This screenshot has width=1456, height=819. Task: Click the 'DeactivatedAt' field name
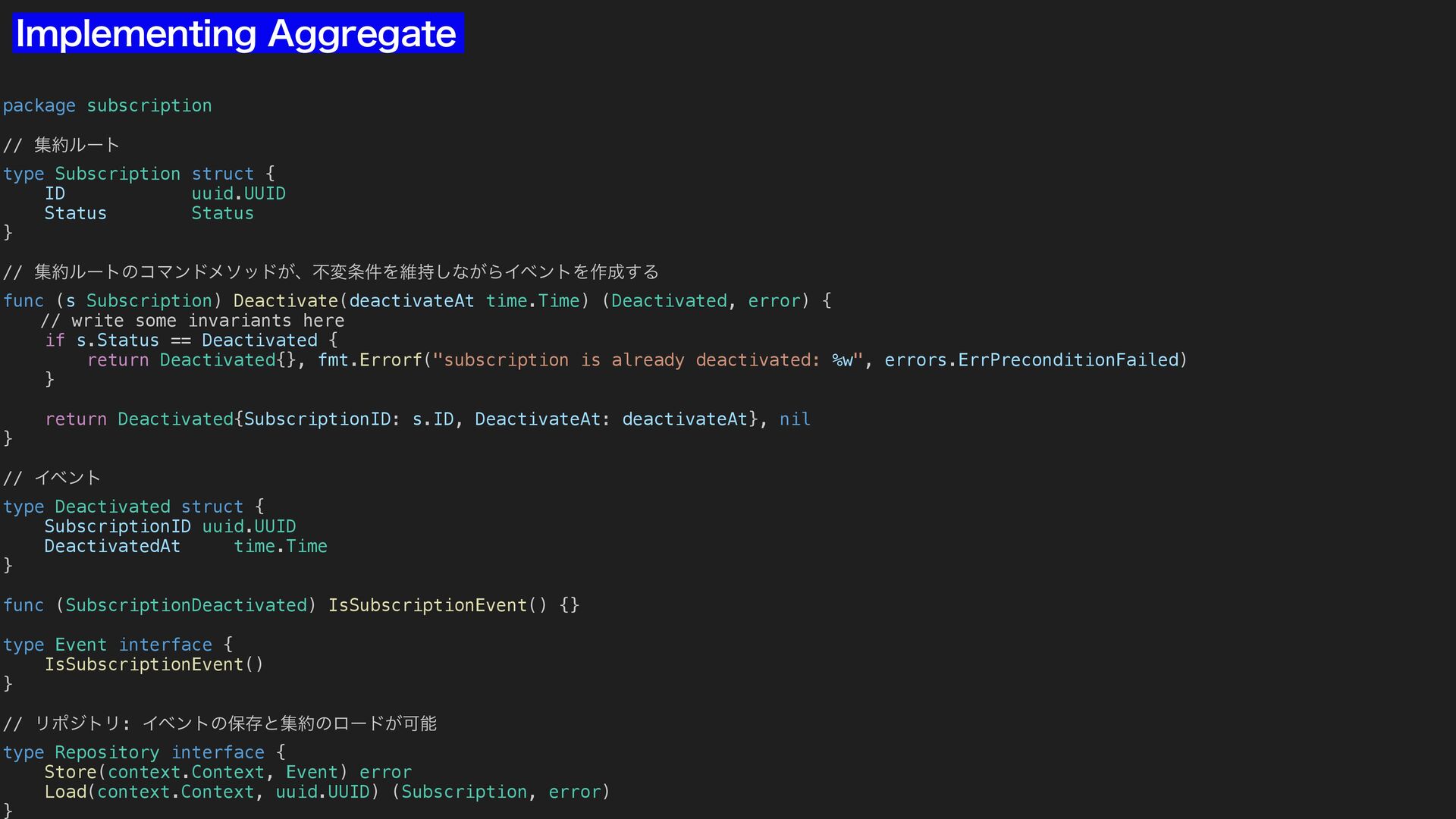[112, 546]
